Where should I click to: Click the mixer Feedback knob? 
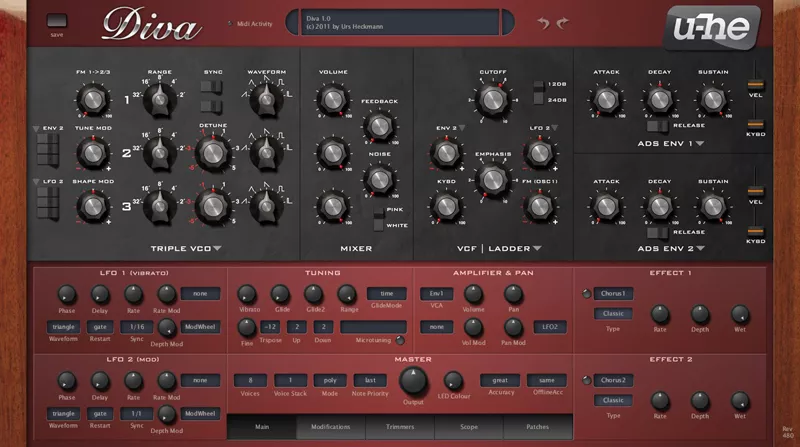coord(377,125)
